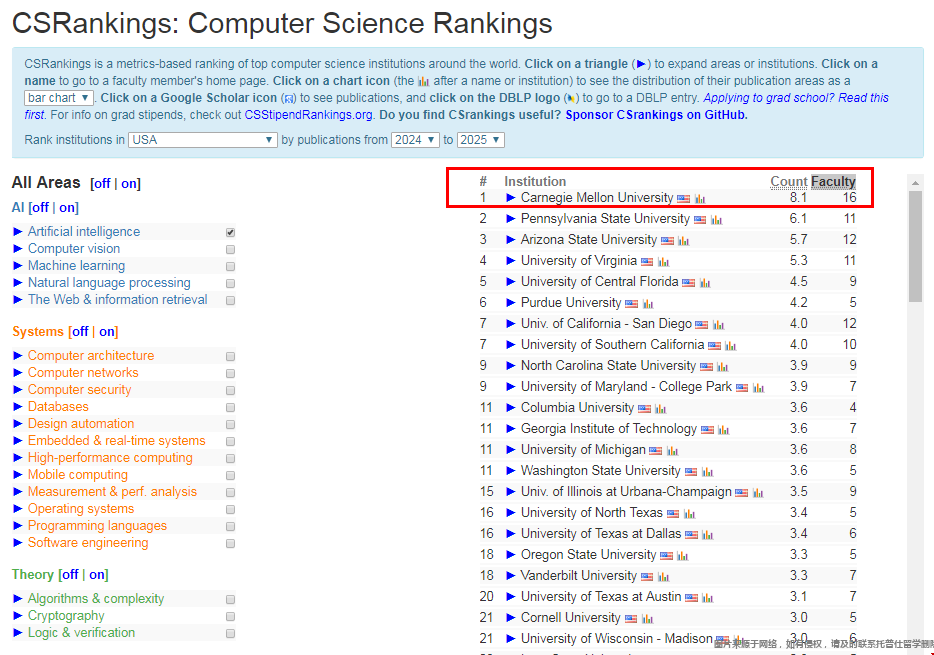Open chart icon for Purdue University
Screen dimensions: 934x655
(x=648, y=304)
